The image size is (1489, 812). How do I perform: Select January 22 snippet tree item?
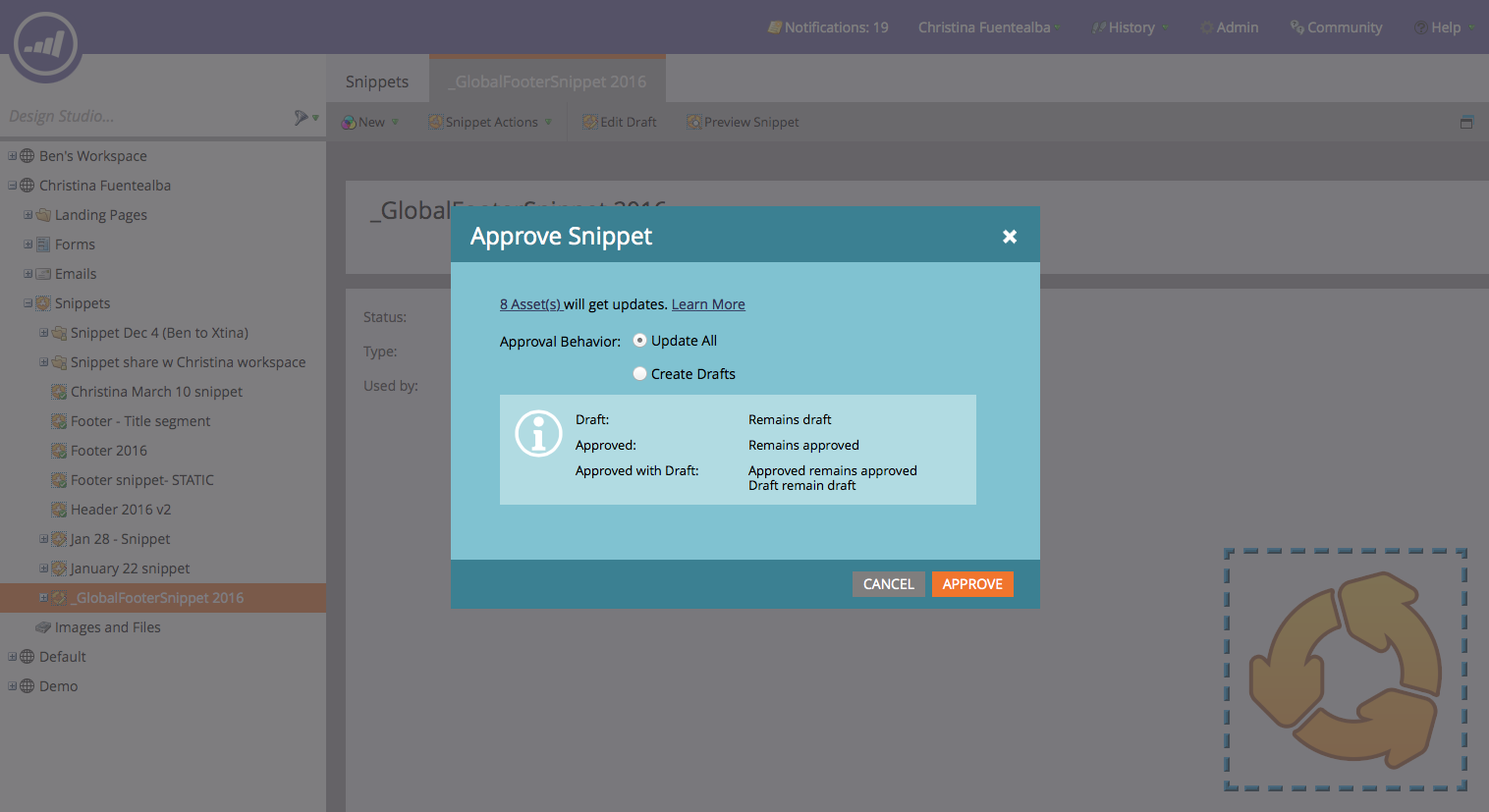(x=130, y=568)
